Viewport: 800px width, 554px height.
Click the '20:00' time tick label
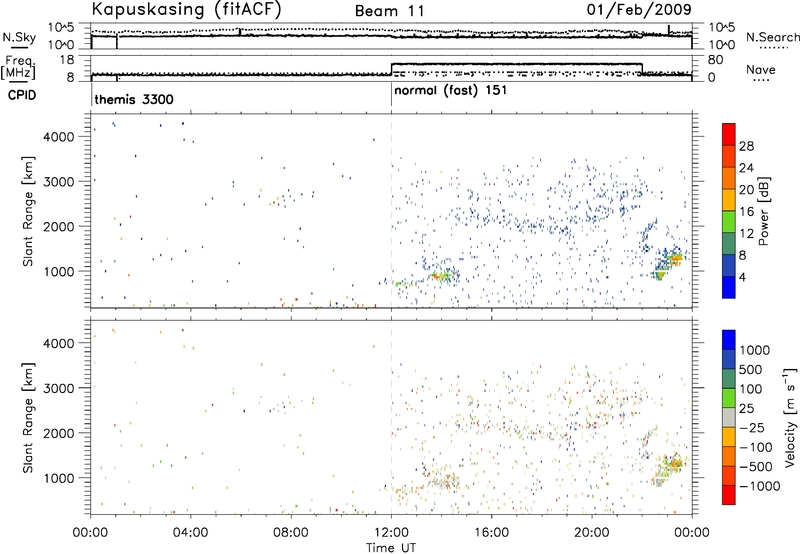591,533
